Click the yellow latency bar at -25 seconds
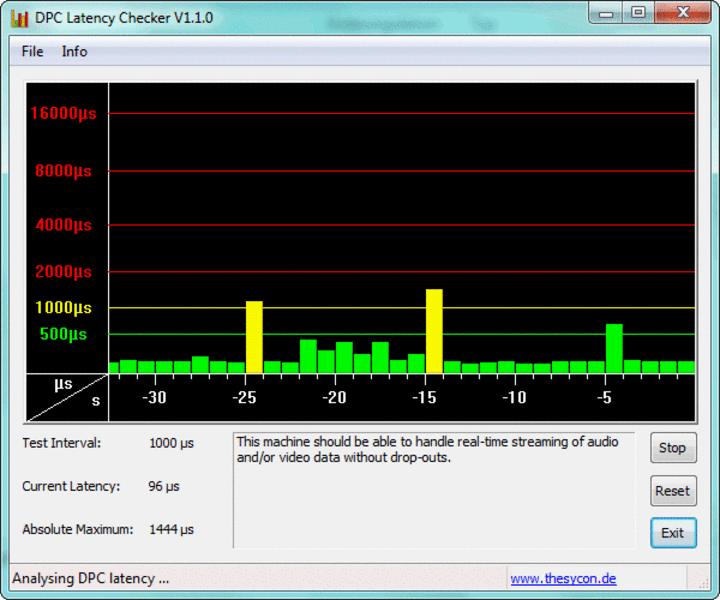This screenshot has width=720, height=600. 254,337
